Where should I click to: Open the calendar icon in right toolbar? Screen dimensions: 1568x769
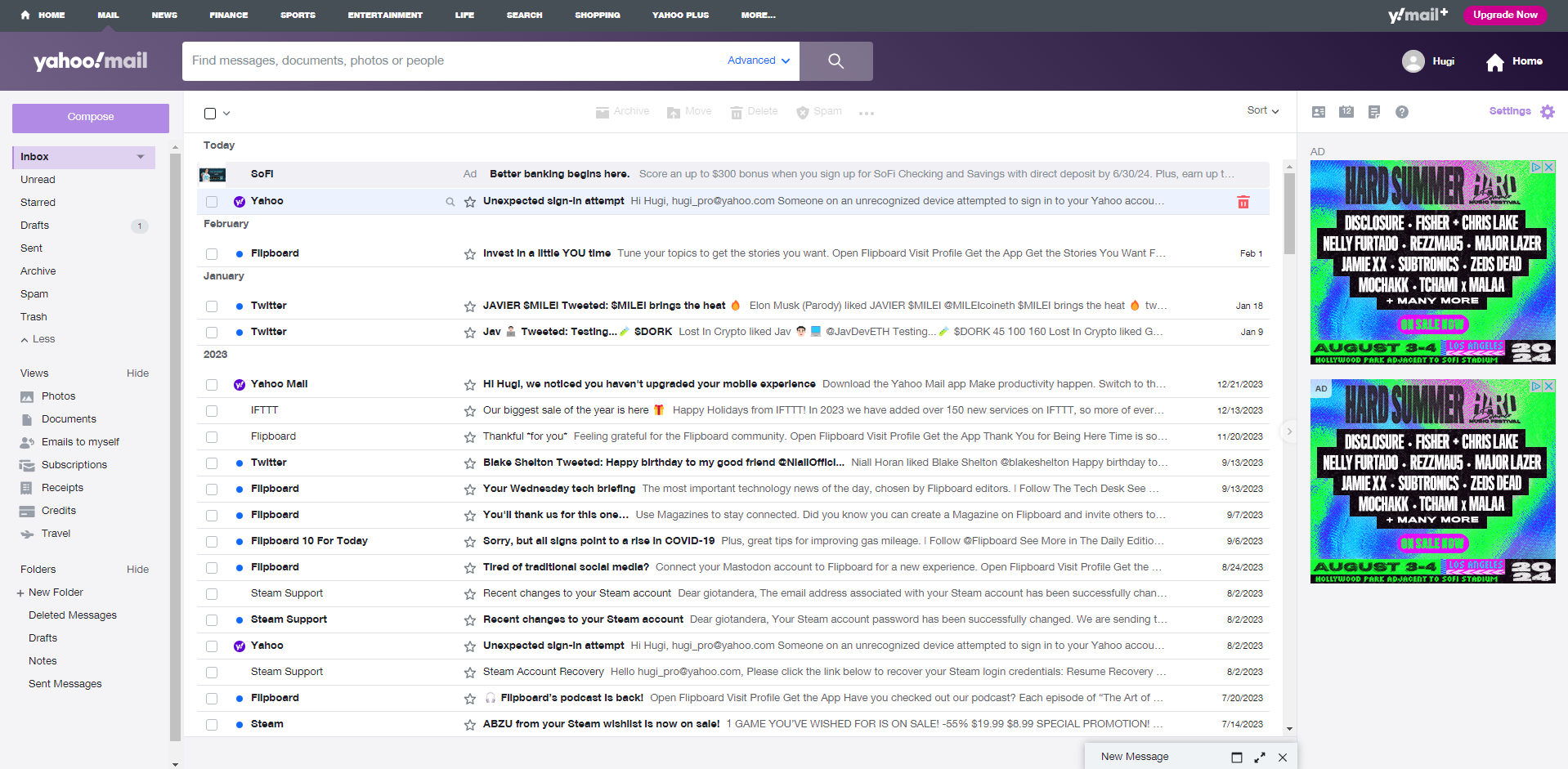click(x=1346, y=112)
